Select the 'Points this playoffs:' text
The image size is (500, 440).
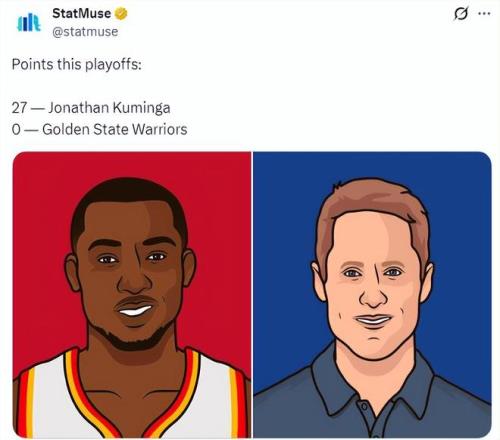point(77,64)
